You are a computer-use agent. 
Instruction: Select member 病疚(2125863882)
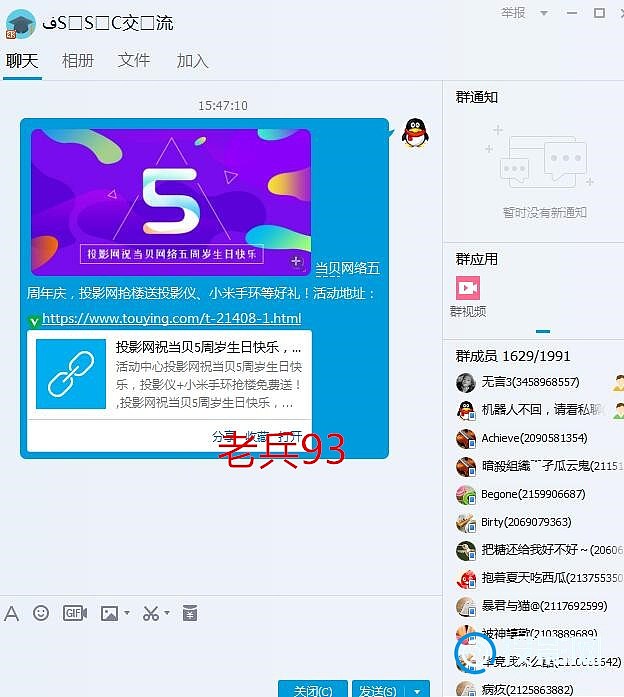(527, 689)
